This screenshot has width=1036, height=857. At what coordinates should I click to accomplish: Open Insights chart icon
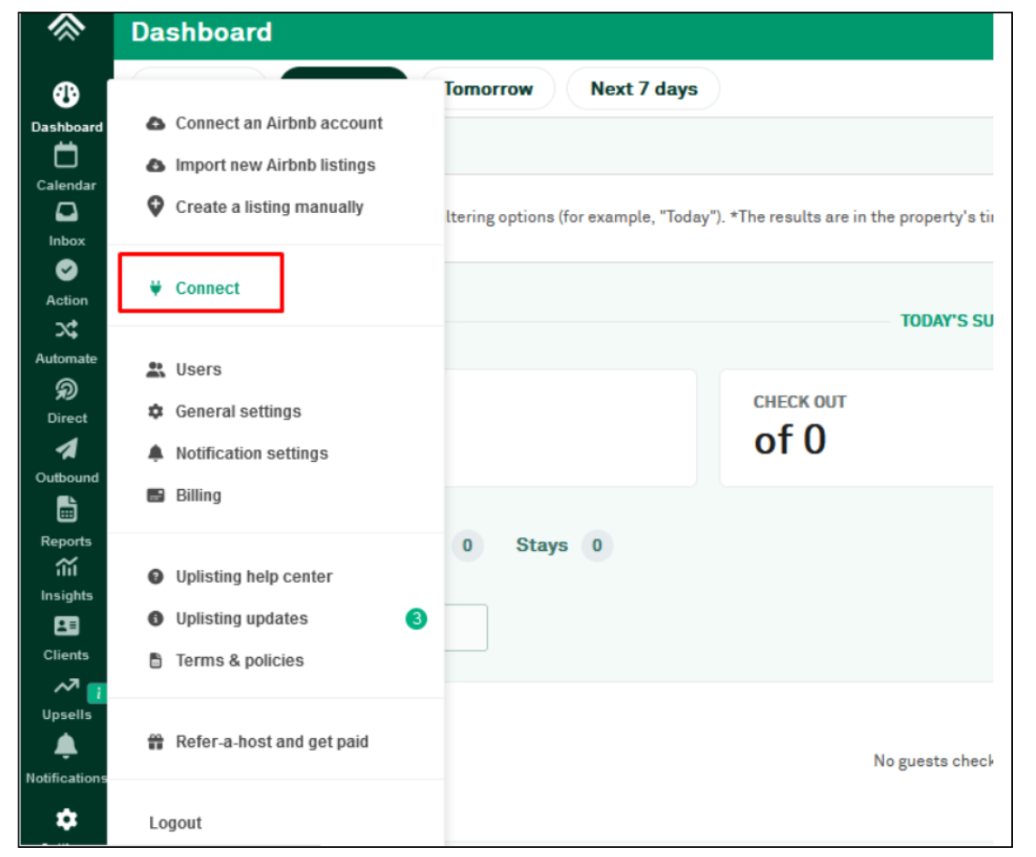[66, 567]
